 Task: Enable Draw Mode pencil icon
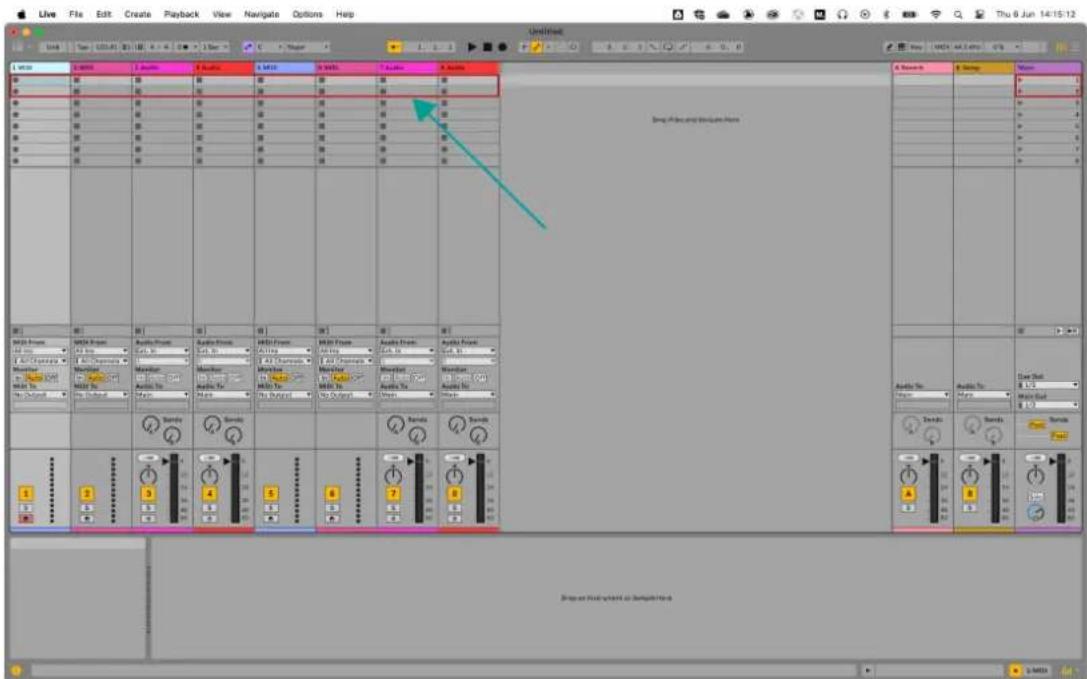click(x=889, y=46)
